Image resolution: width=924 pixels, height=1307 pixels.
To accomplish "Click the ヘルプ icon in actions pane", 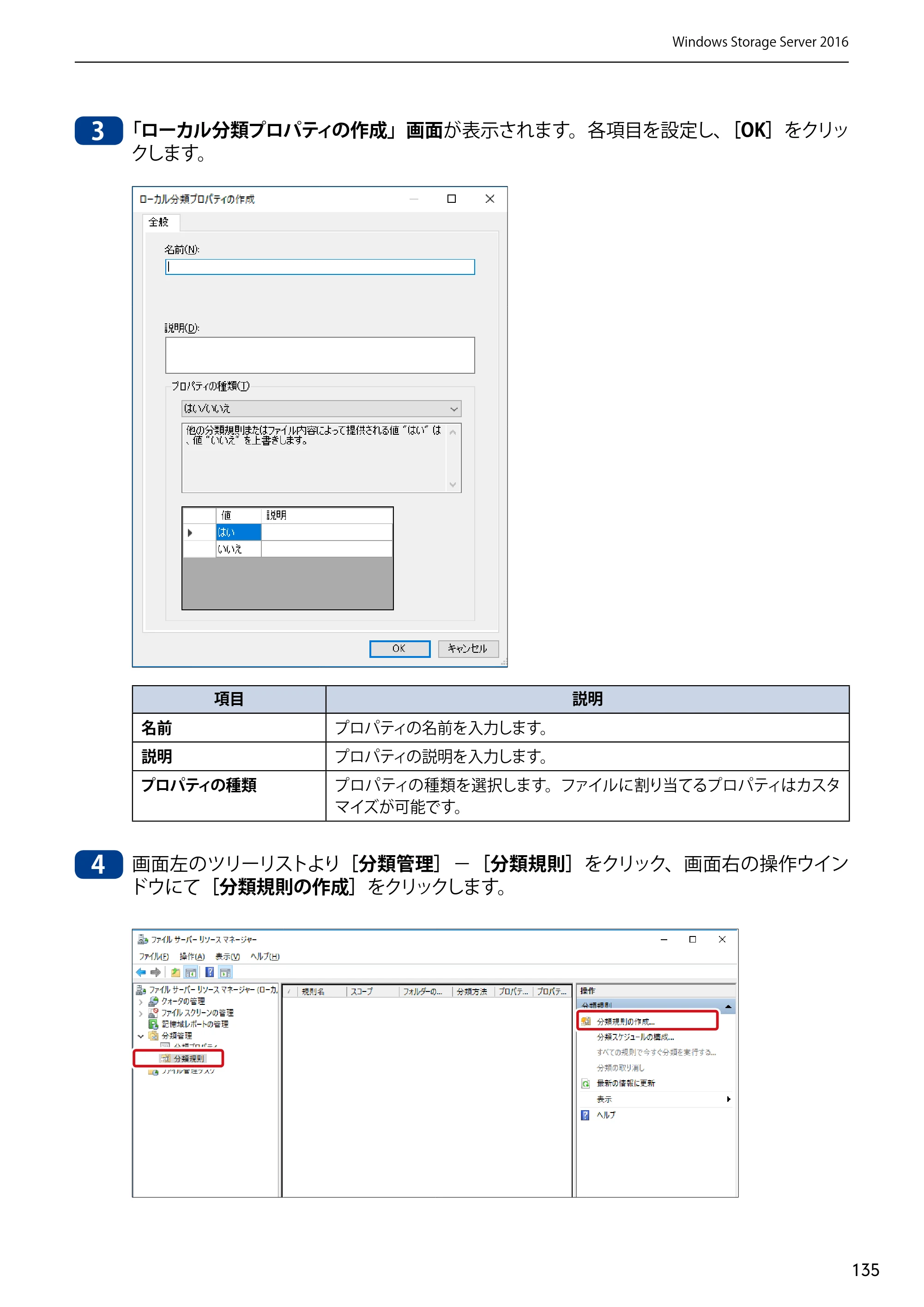I will [x=586, y=1115].
